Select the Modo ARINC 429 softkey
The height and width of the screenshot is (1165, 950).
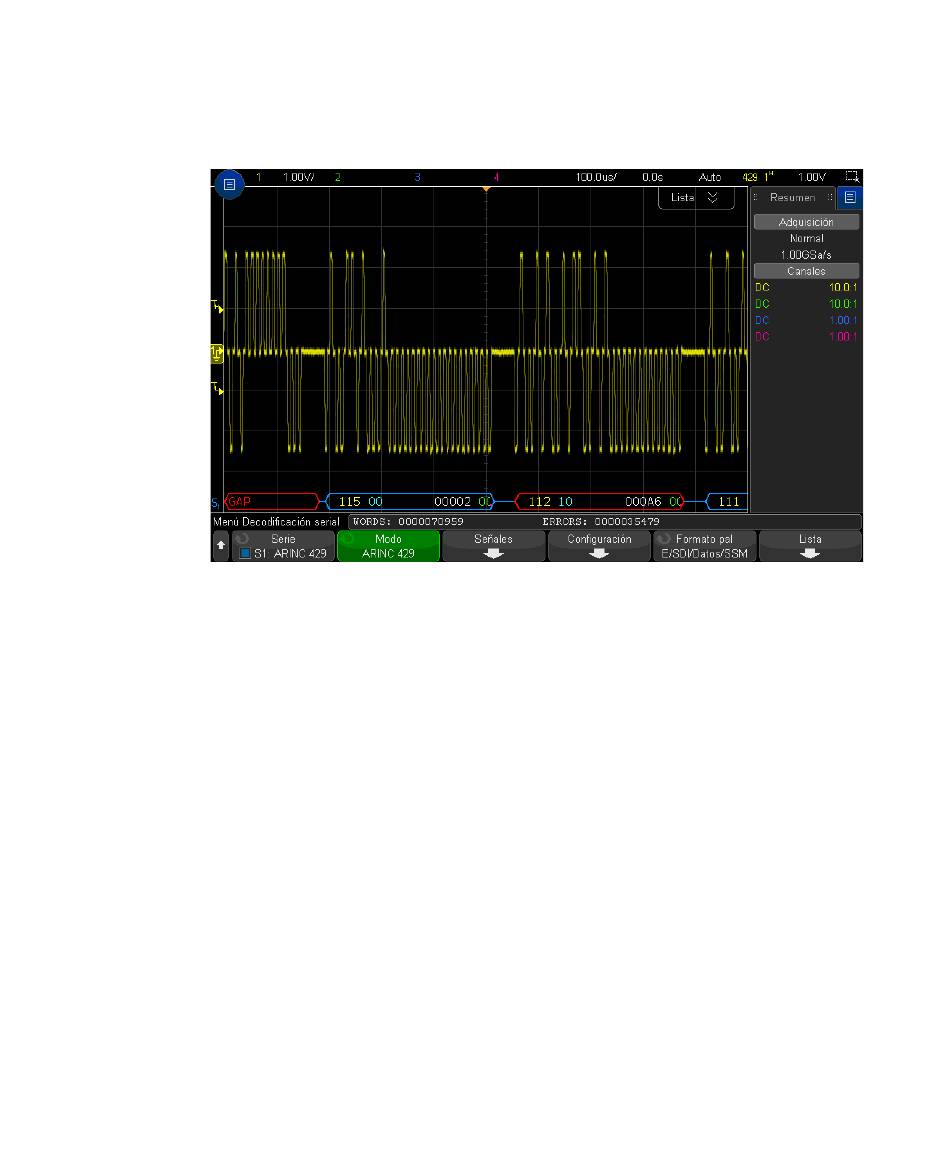tap(388, 546)
